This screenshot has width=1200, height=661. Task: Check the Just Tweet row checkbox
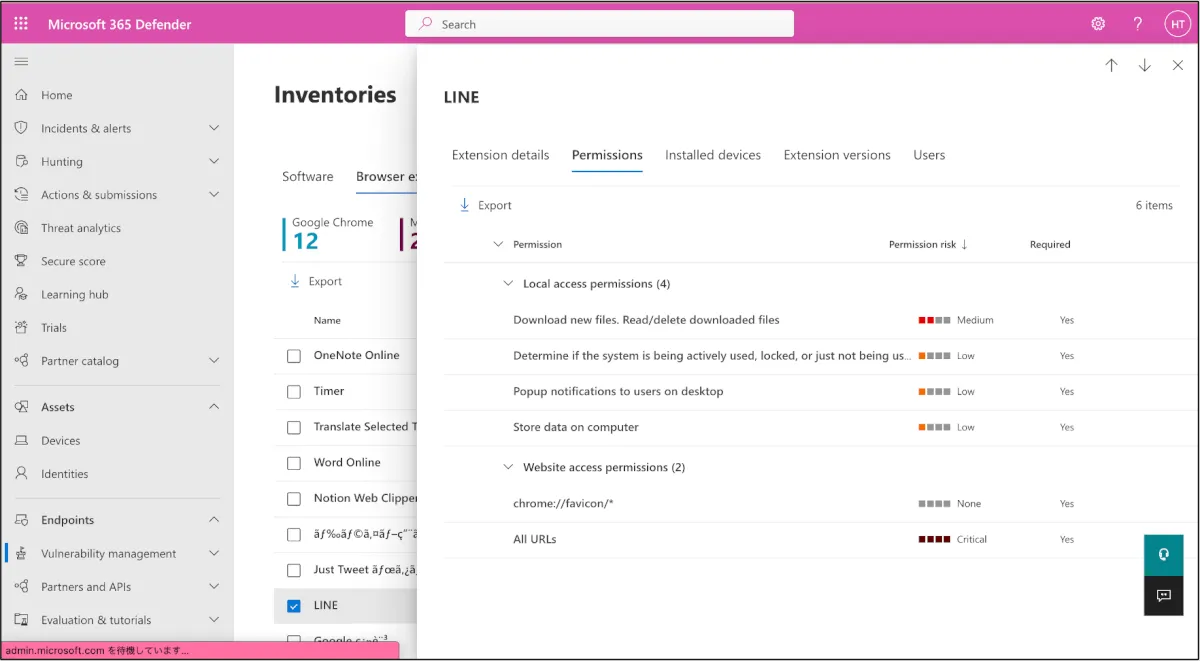coord(294,570)
